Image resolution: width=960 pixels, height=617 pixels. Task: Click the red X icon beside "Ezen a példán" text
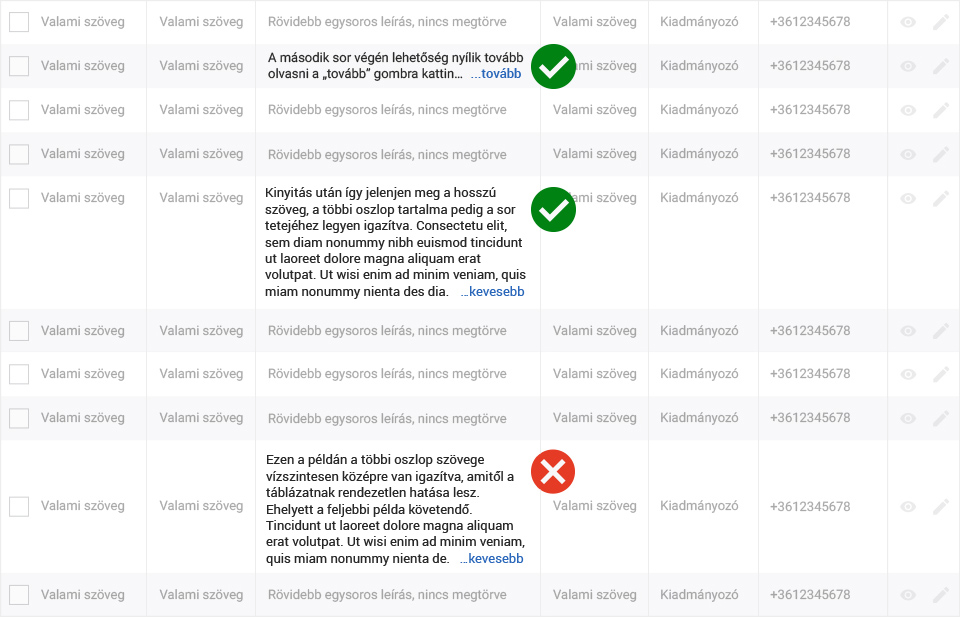pyautogui.click(x=553, y=472)
